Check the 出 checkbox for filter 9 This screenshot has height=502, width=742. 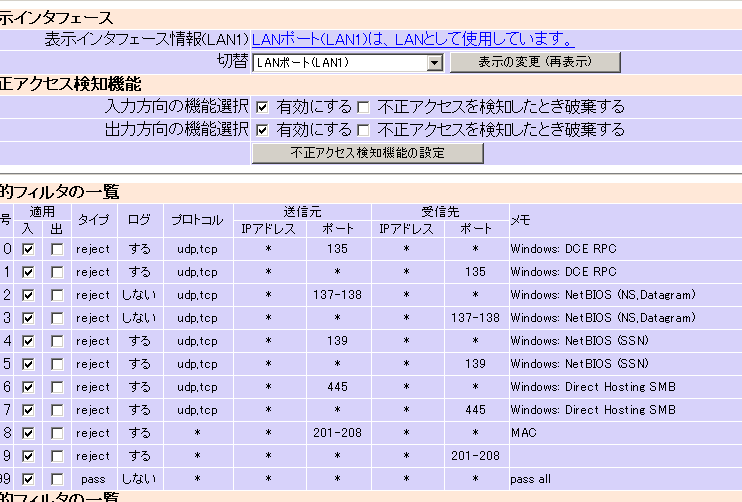point(57,456)
